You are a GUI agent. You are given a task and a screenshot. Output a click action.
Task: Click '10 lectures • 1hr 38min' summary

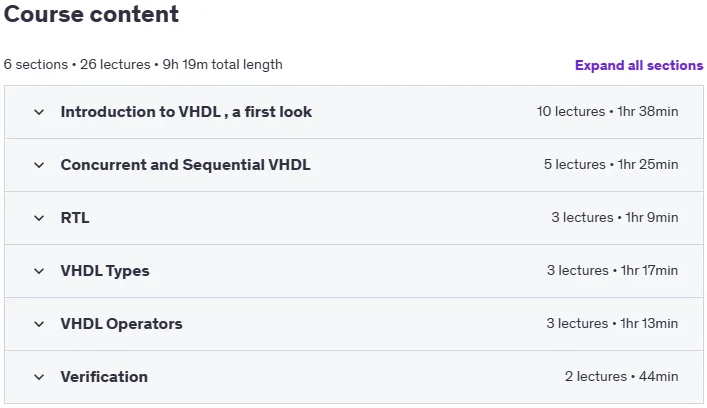pos(607,111)
